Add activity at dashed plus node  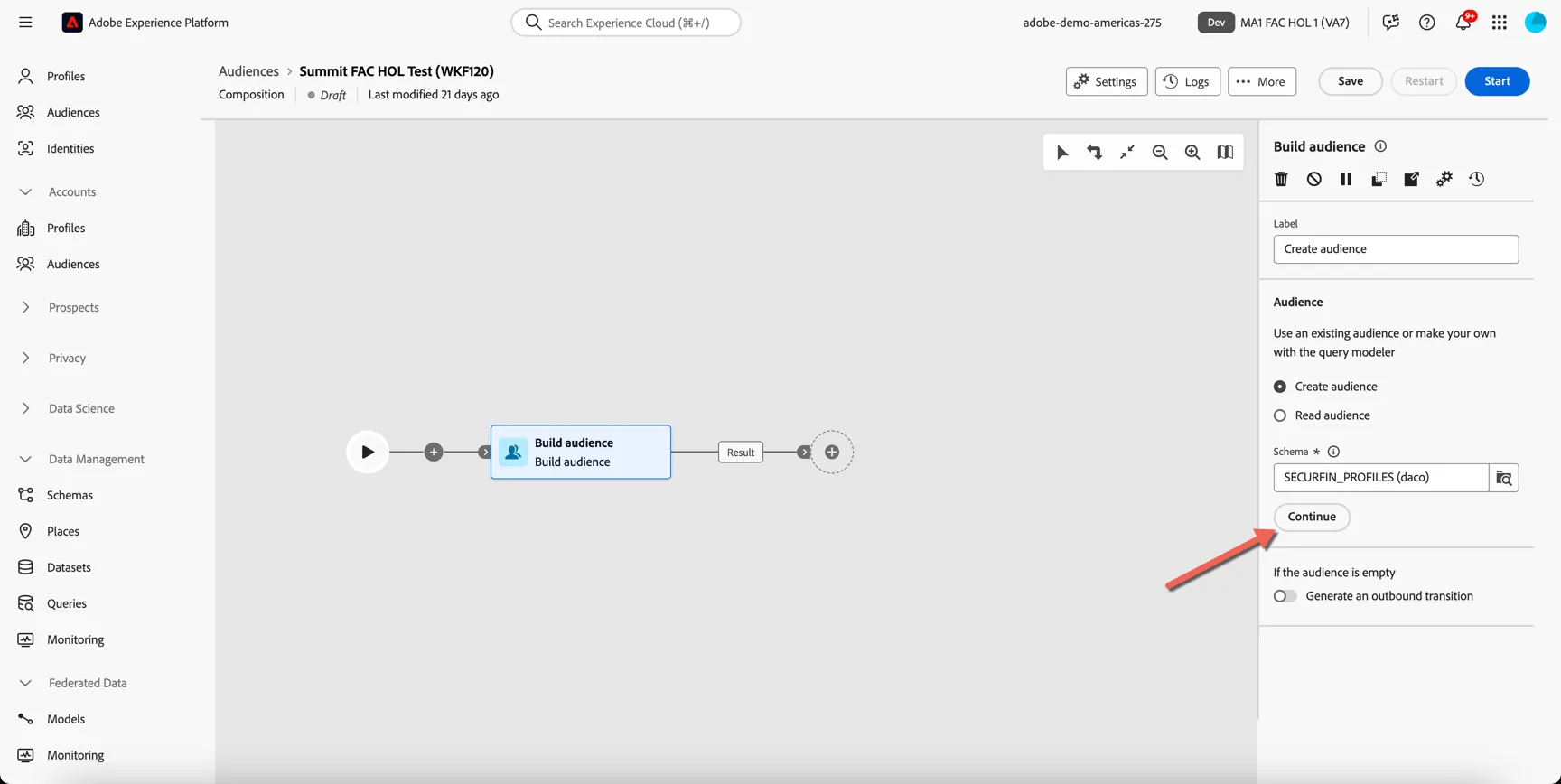[x=832, y=452]
